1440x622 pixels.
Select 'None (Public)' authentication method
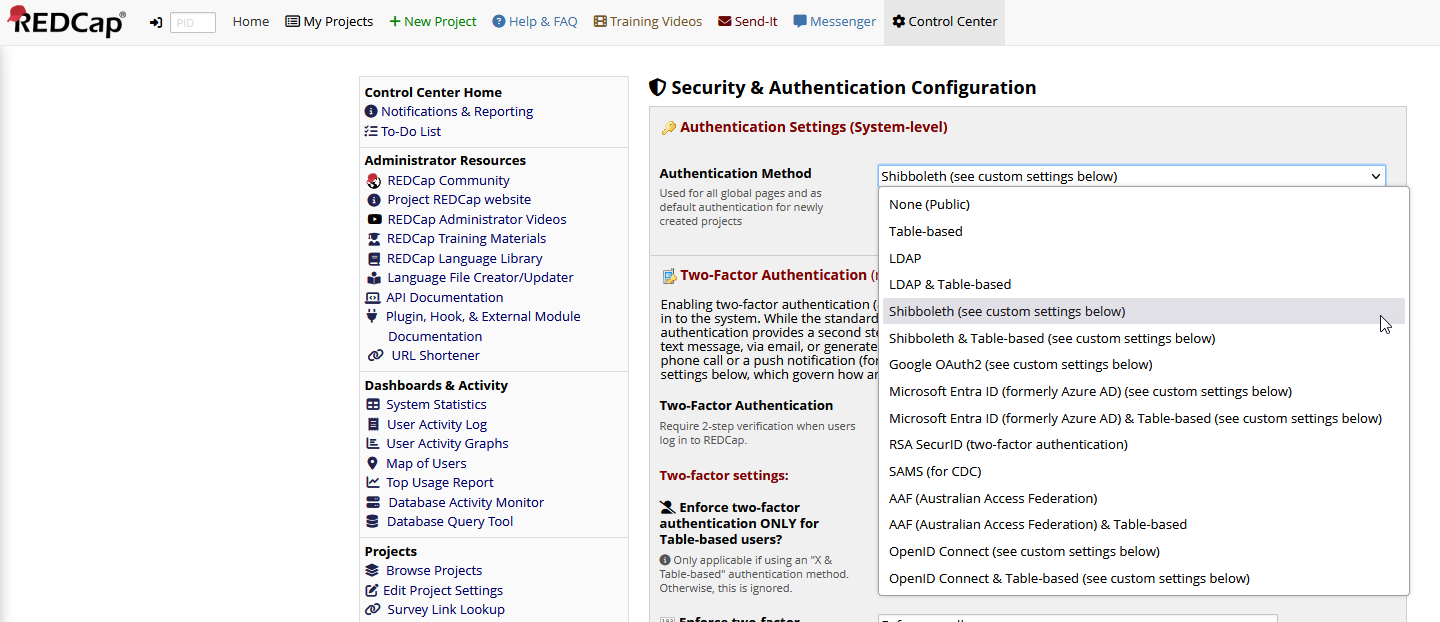(x=928, y=204)
